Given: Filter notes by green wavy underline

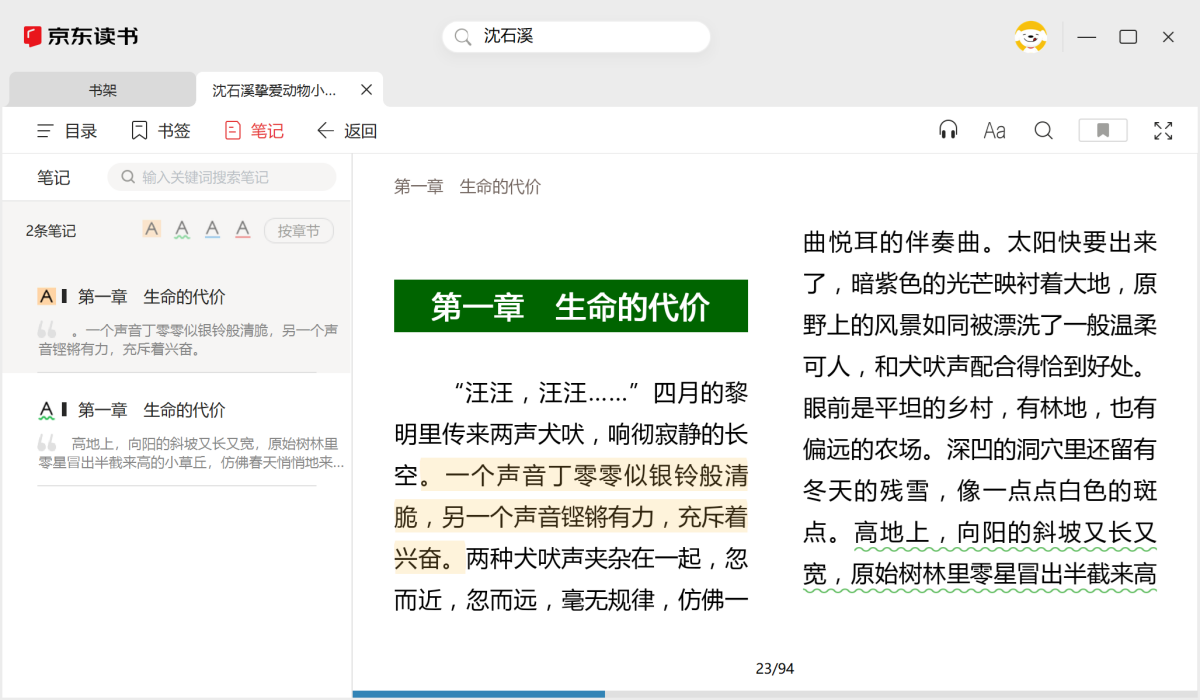Looking at the screenshot, I should tap(182, 230).
